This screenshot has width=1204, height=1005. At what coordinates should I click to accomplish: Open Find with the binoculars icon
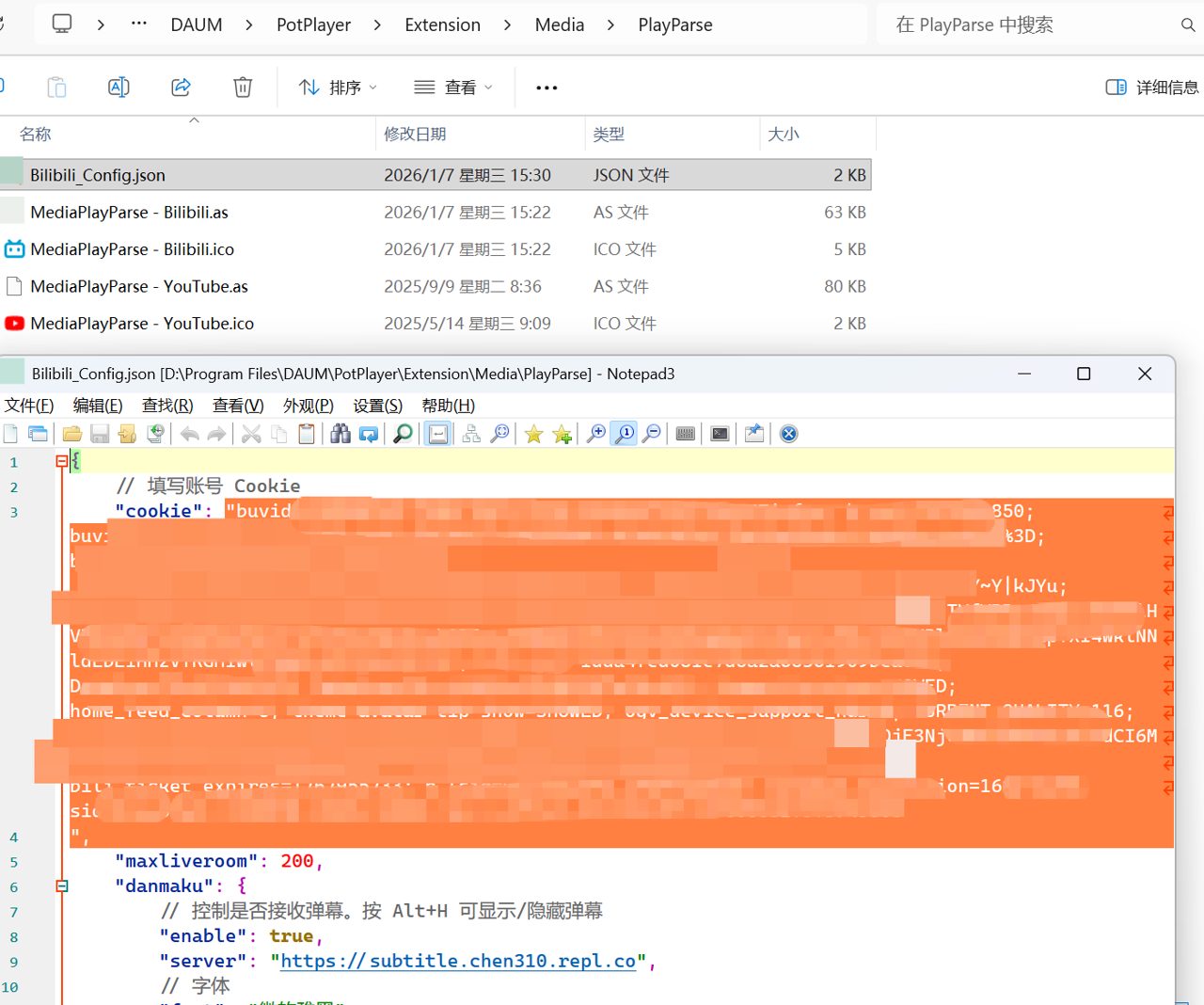click(x=341, y=434)
